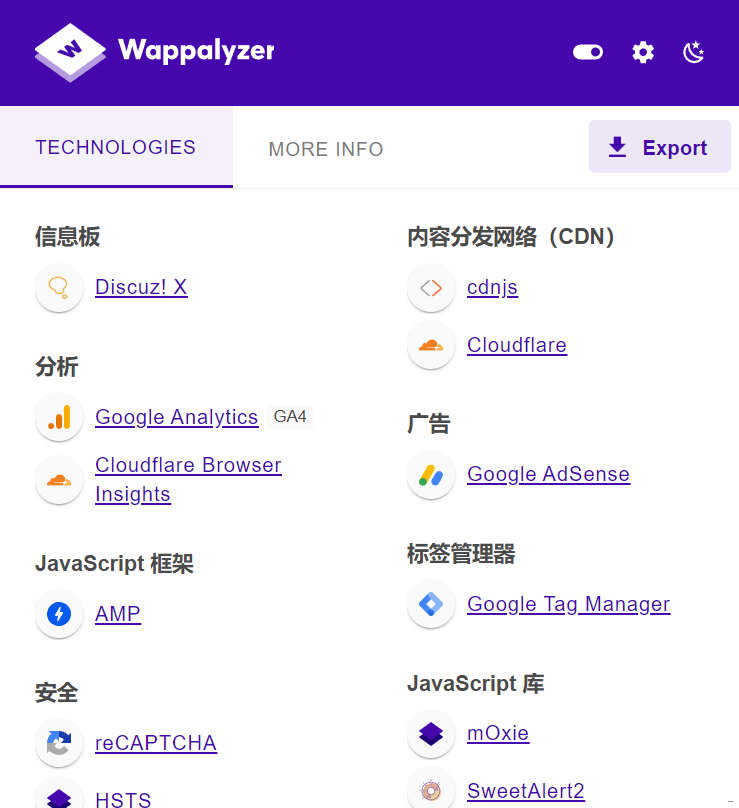The height and width of the screenshot is (808, 739).
Task: Click the 标签管理器 category heading
Action: point(461,553)
